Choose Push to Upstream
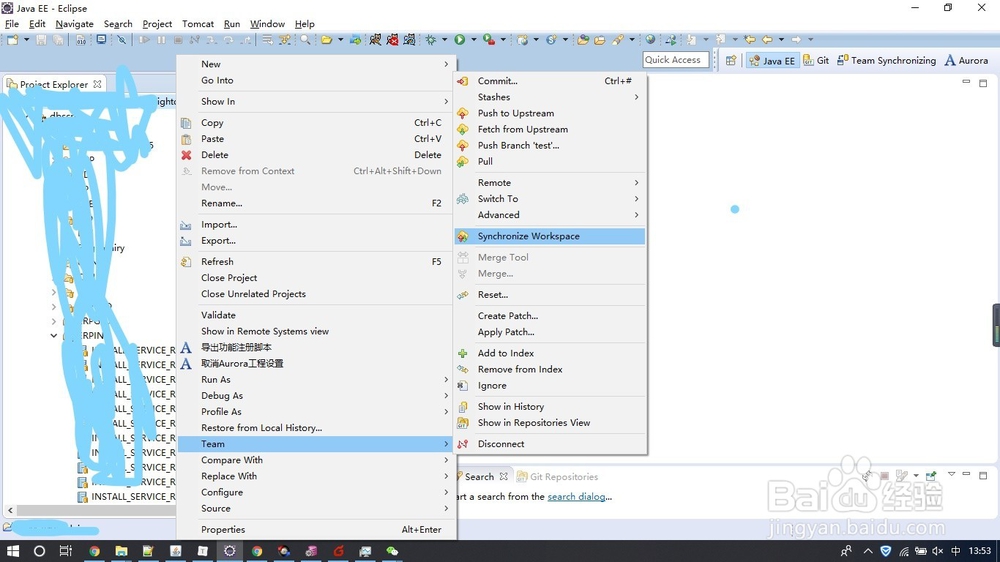Screen dimensions: 1000x562 (550, 113)
